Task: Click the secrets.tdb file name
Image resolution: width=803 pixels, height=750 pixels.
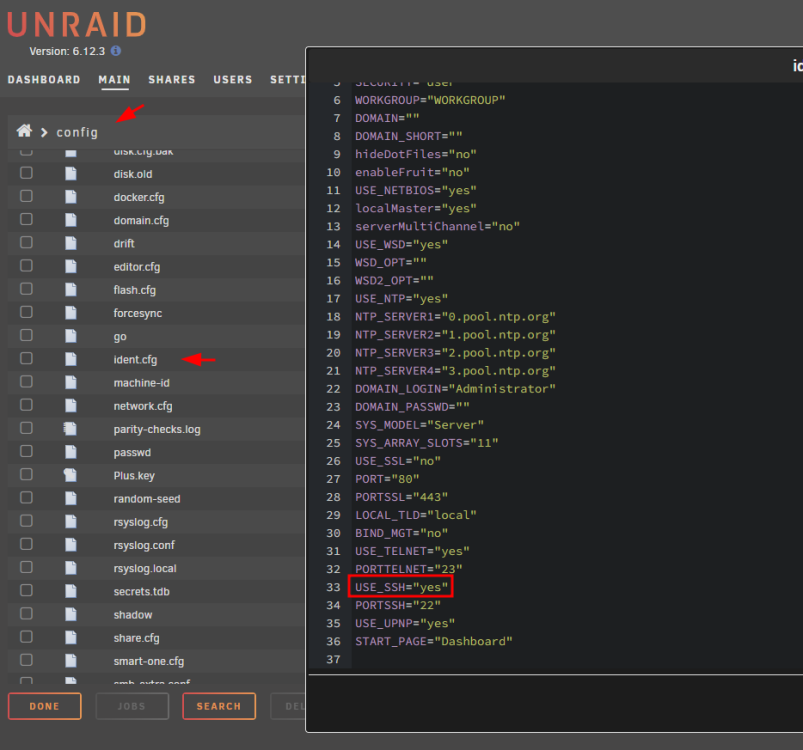Action: (x=141, y=592)
